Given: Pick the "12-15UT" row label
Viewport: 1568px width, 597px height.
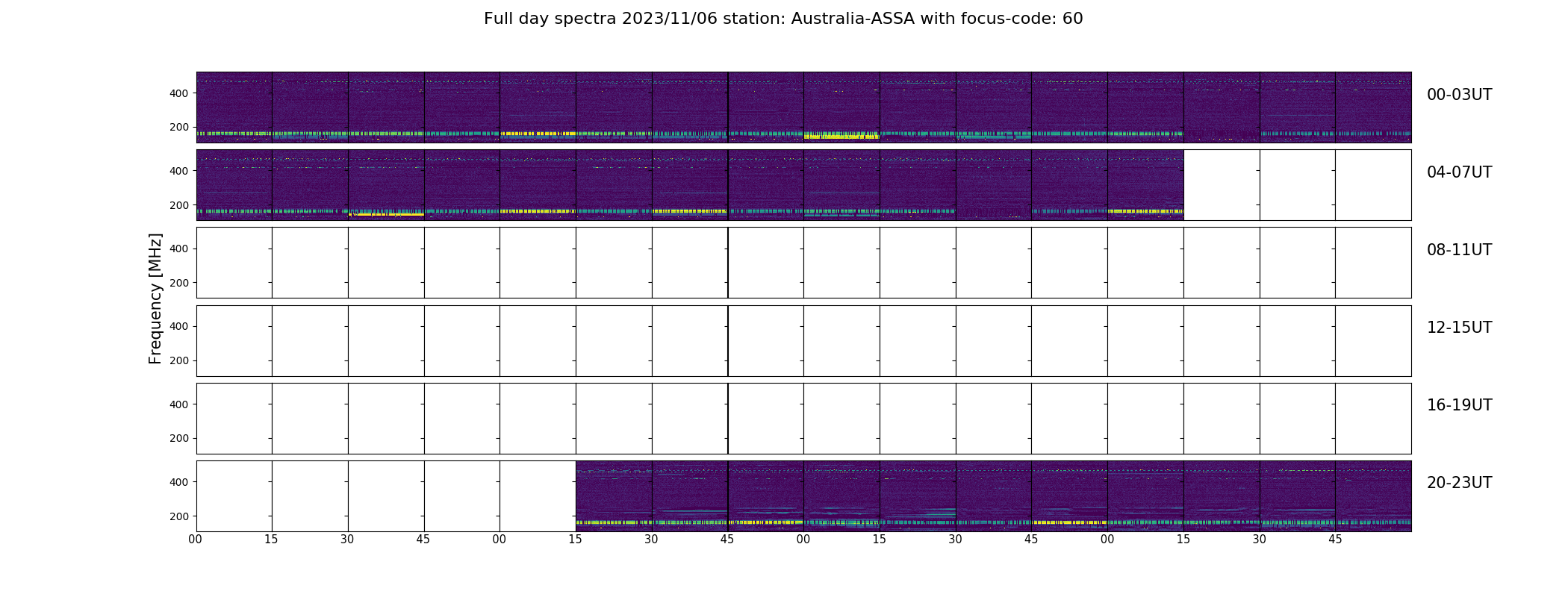Looking at the screenshot, I should [x=1459, y=328].
